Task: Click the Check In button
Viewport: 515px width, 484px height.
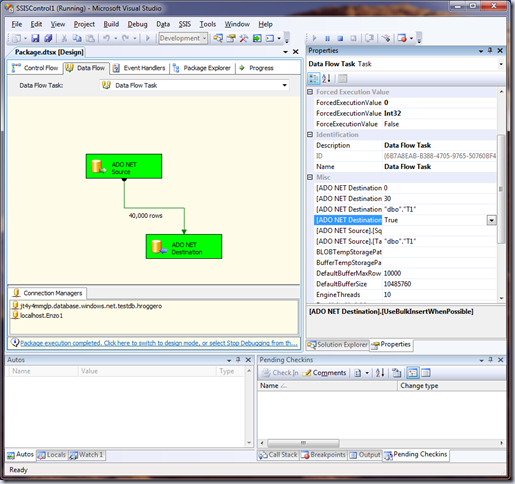Action: pyautogui.click(x=280, y=373)
